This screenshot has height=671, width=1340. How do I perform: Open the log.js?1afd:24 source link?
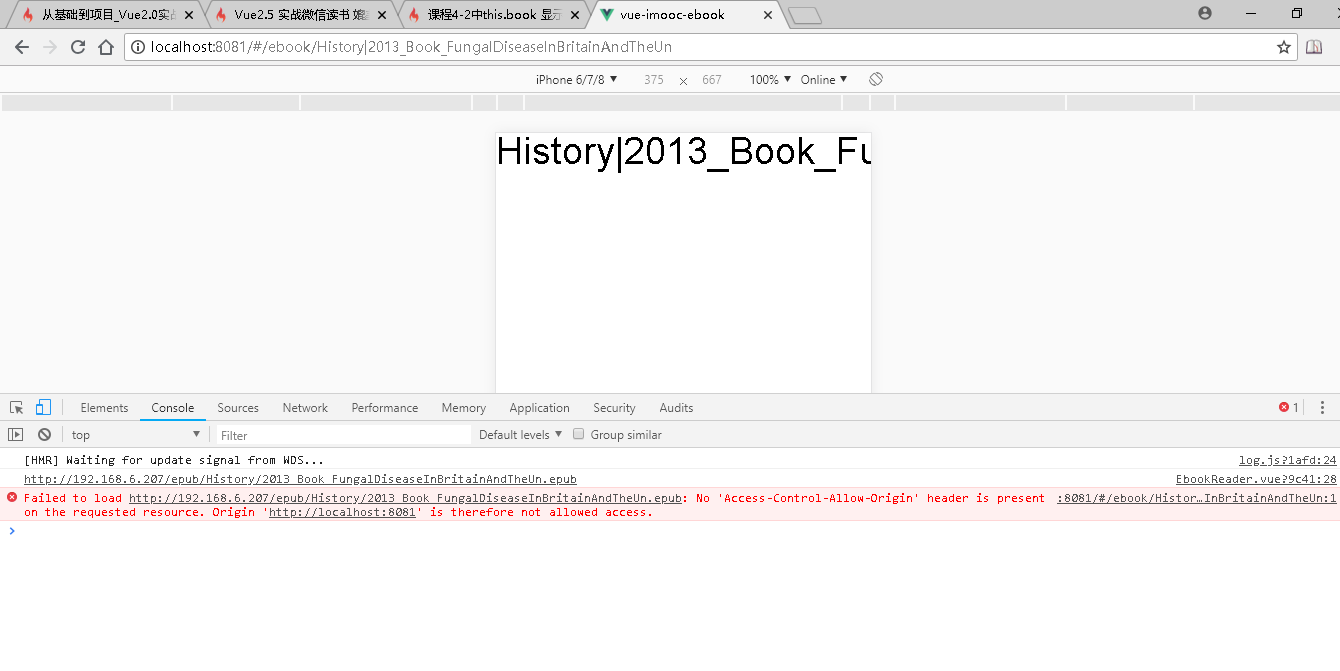[x=1288, y=460]
